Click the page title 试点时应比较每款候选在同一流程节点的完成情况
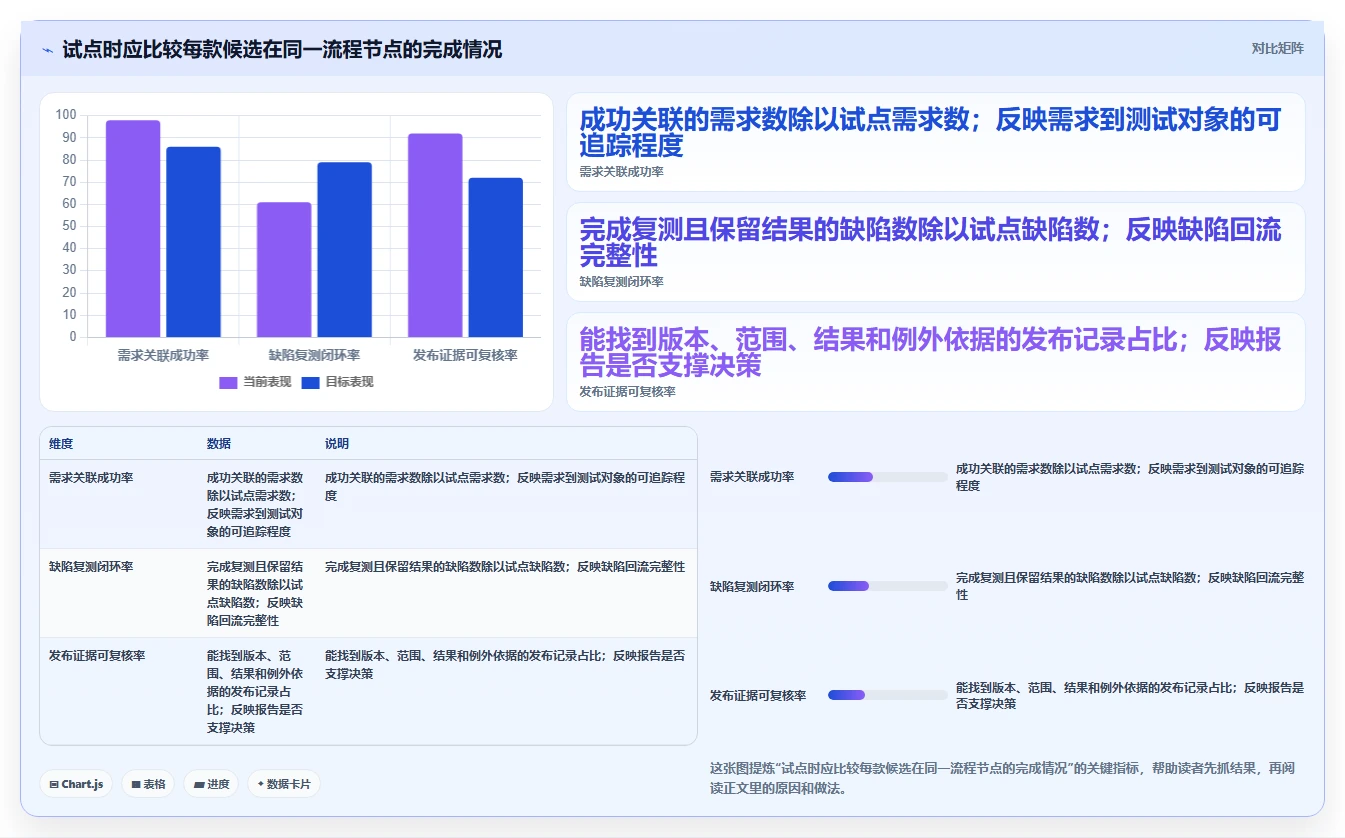 click(282, 49)
